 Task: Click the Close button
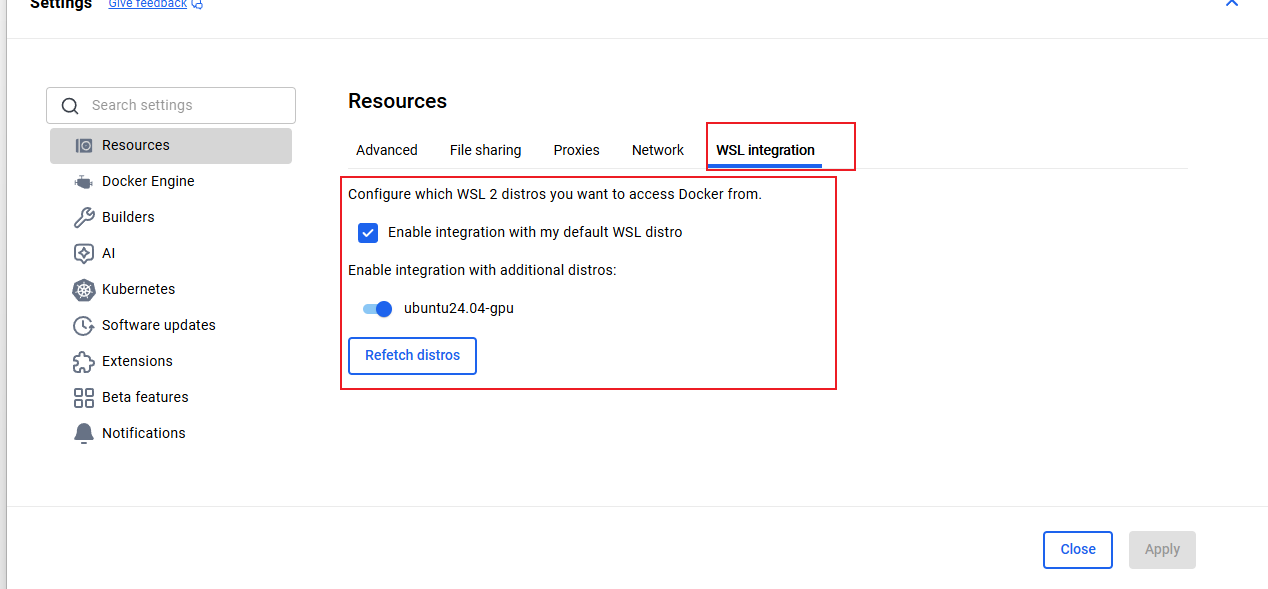(1077, 549)
